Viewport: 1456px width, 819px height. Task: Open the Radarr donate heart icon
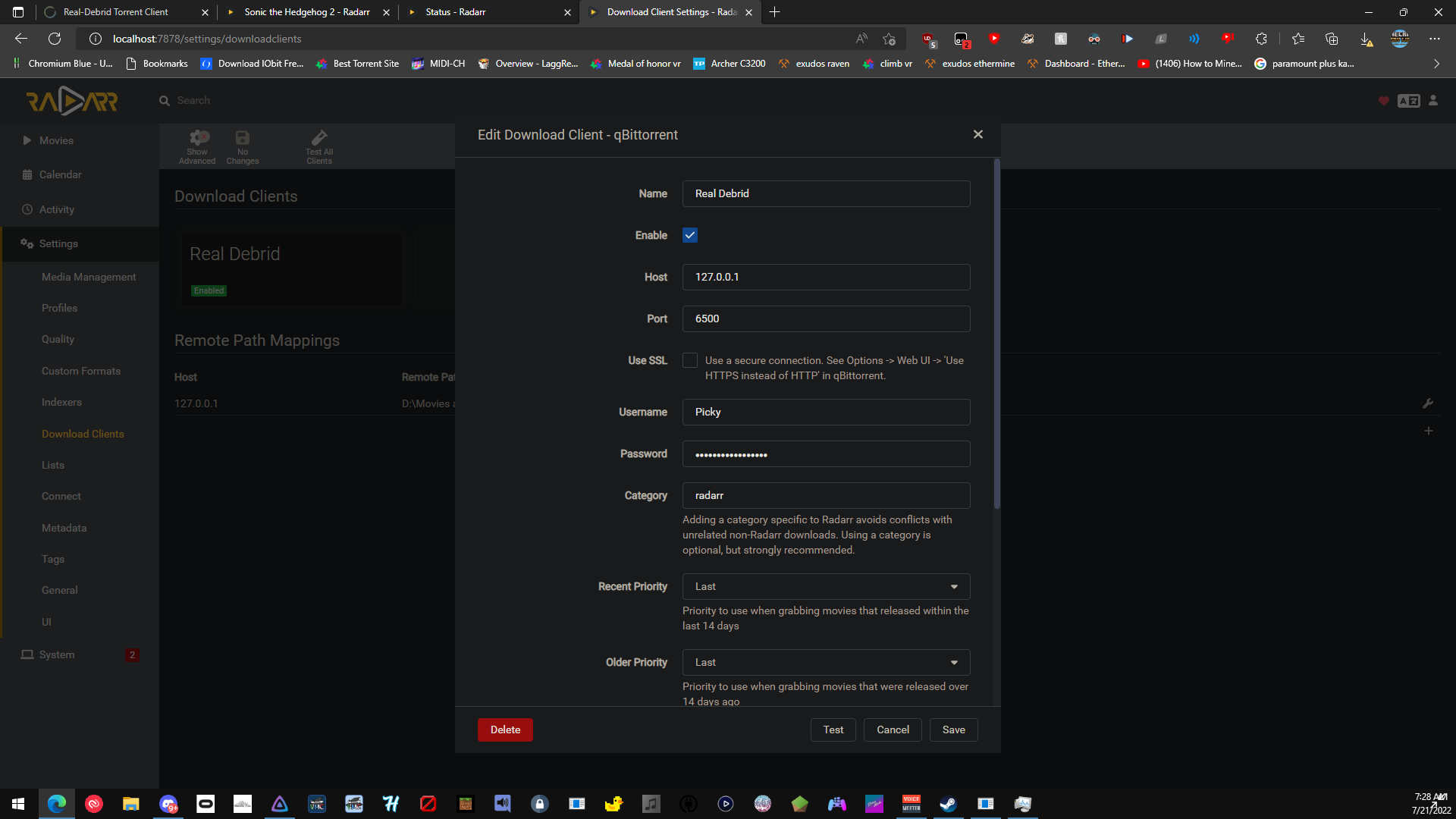click(x=1384, y=100)
